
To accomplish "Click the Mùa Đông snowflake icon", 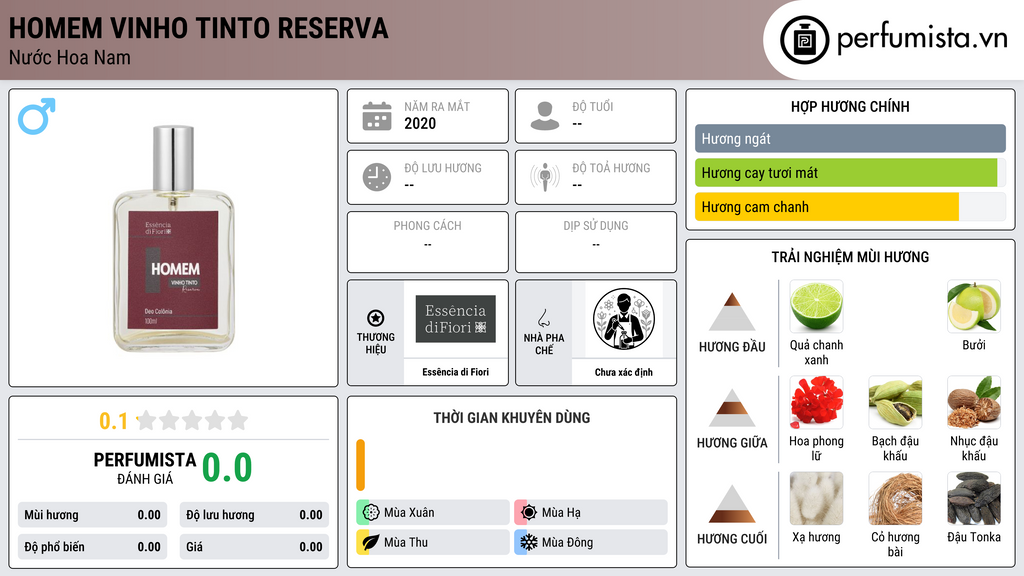I will (x=529, y=542).
